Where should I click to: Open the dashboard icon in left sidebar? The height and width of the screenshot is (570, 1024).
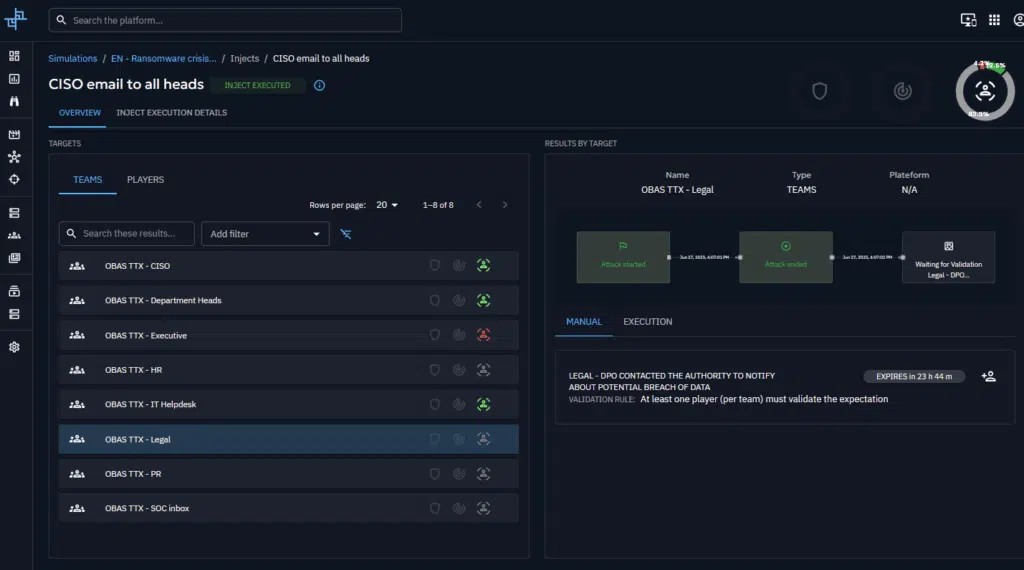14,56
